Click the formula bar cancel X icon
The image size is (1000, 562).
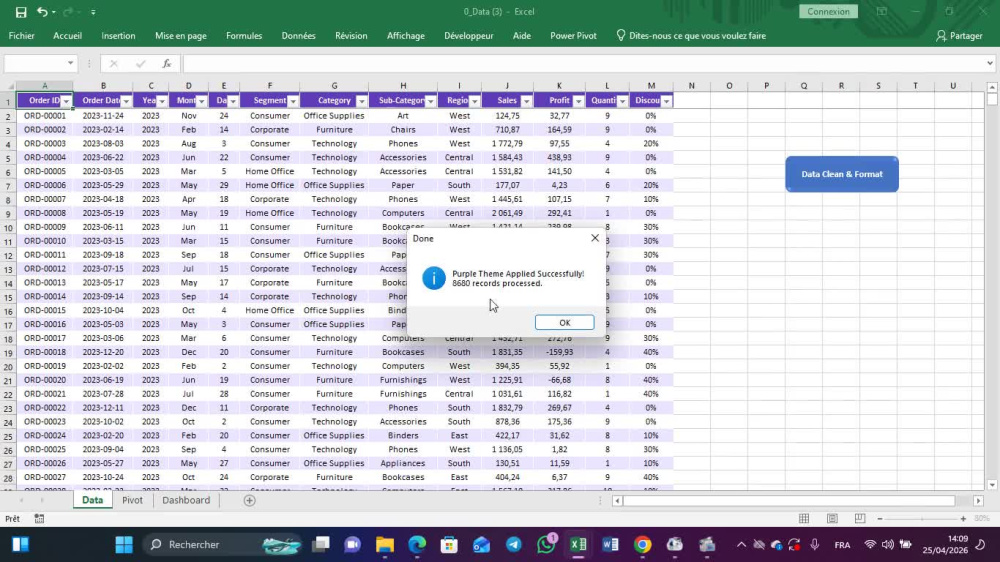pyautogui.click(x=114, y=63)
